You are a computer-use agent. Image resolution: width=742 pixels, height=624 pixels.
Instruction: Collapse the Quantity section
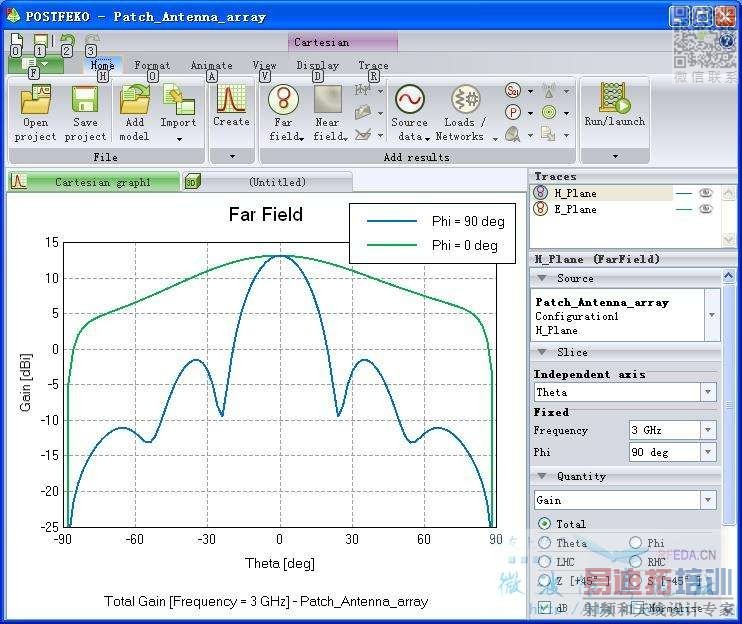[x=542, y=476]
